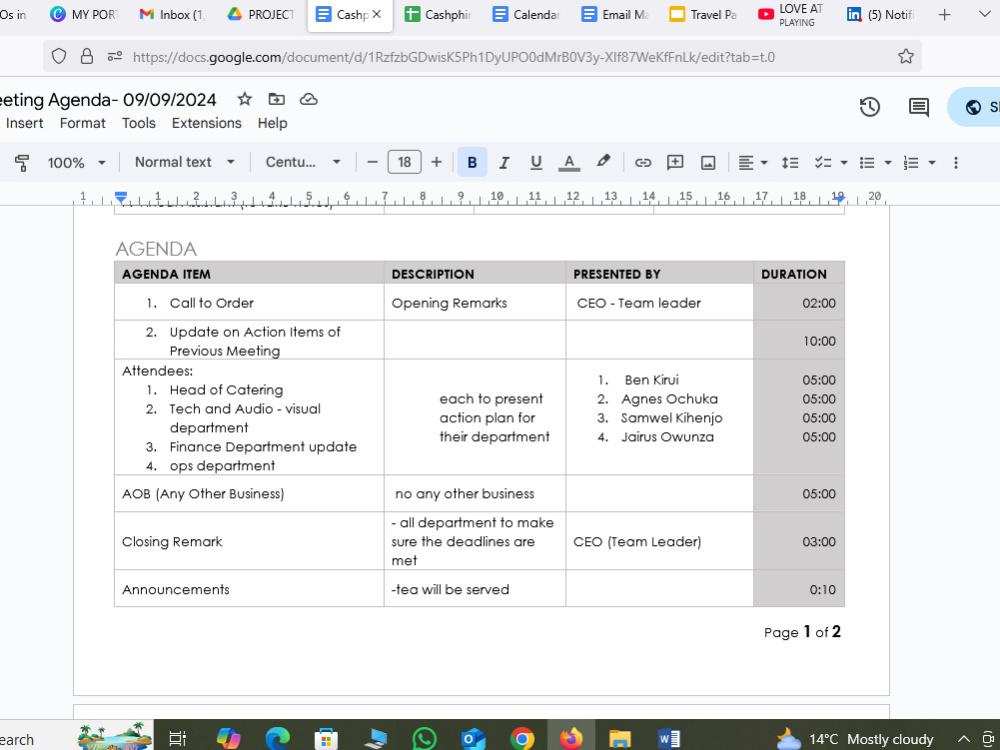Open Google Chrome from taskbar
The width and height of the screenshot is (1000, 750).
coord(522,739)
